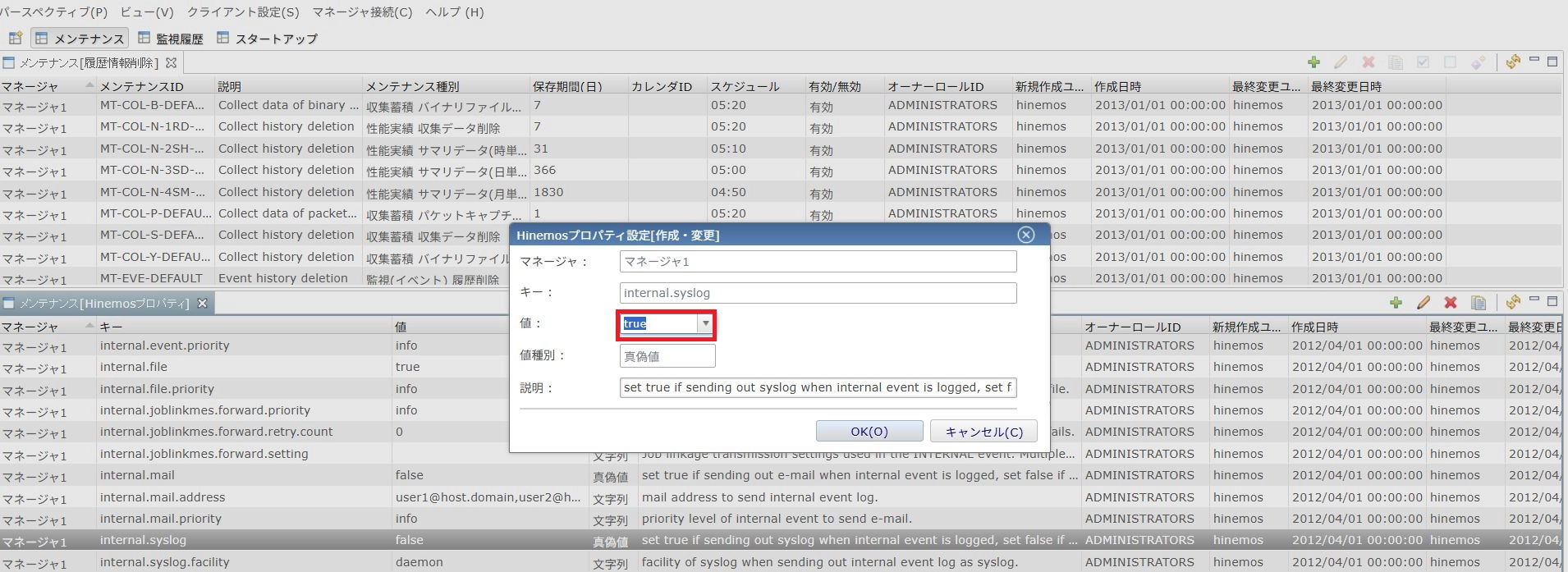1568x572 pixels.
Task: Close the Hinemos property settings dialog
Action: click(x=1025, y=235)
